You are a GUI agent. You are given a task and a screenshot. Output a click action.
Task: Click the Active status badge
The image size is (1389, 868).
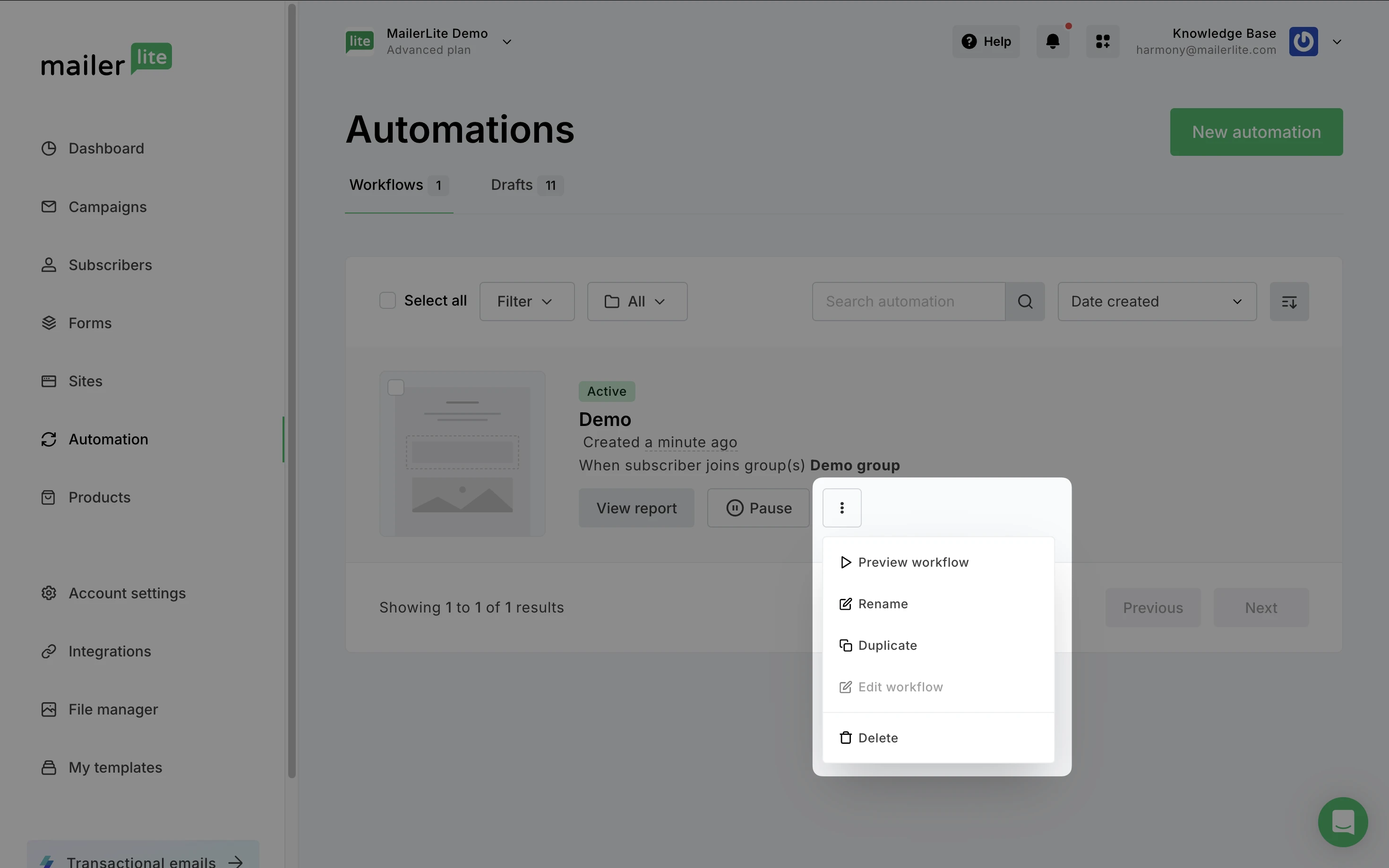pos(606,391)
